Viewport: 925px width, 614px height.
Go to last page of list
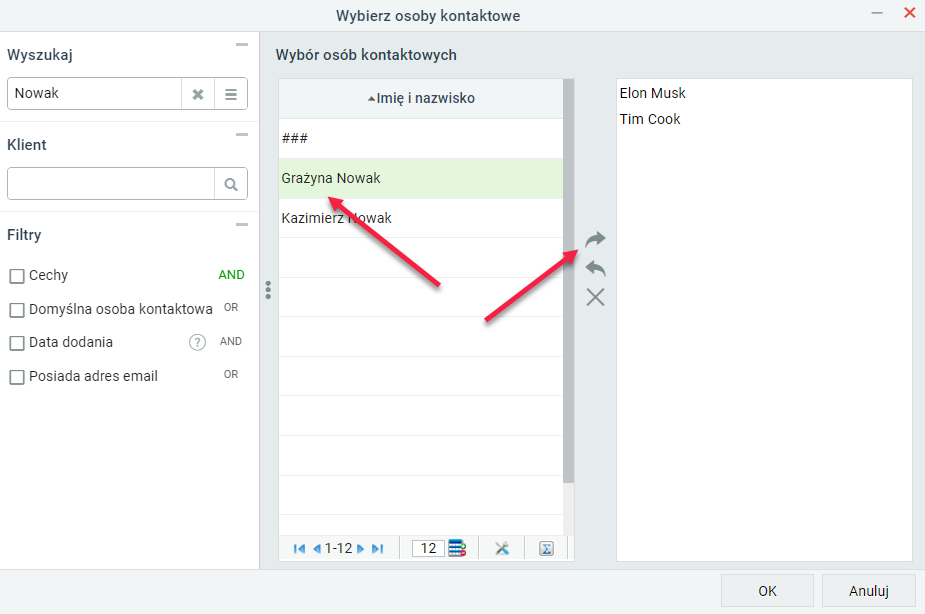(x=378, y=549)
